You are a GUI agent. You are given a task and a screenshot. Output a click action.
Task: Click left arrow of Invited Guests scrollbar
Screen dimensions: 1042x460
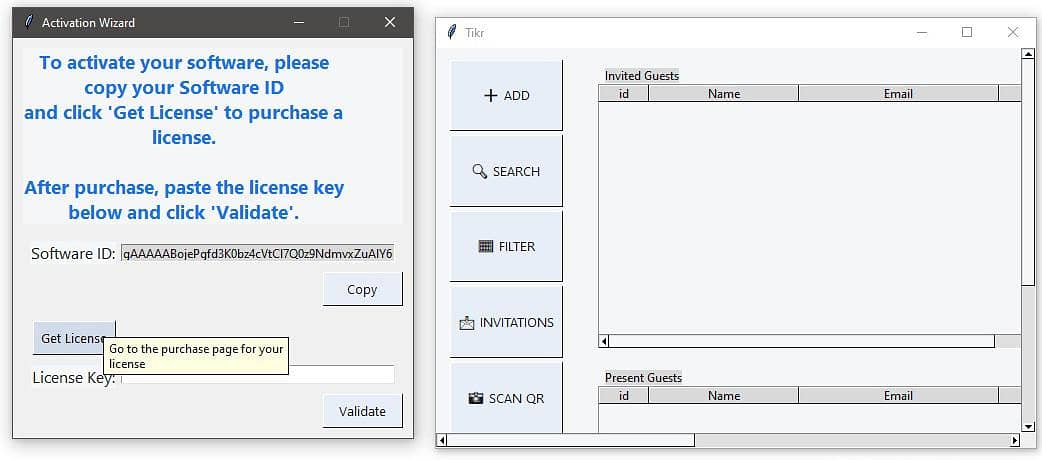click(x=604, y=341)
